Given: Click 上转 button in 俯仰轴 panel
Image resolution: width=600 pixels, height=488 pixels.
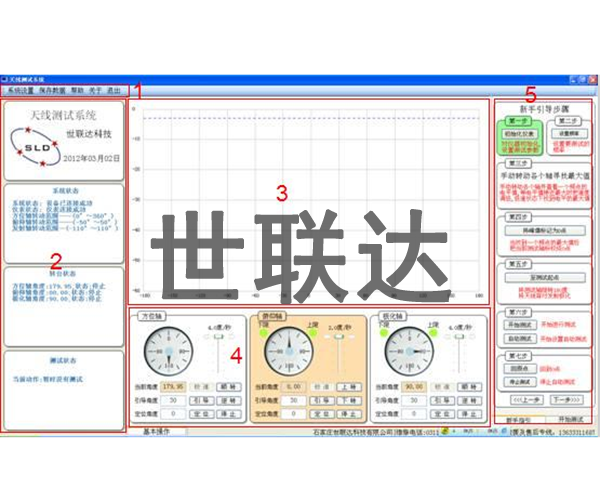Looking at the screenshot, I should [x=349, y=387].
